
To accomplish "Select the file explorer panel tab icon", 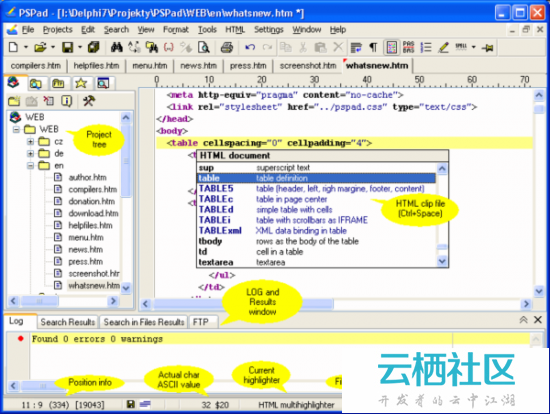I will (x=35, y=84).
